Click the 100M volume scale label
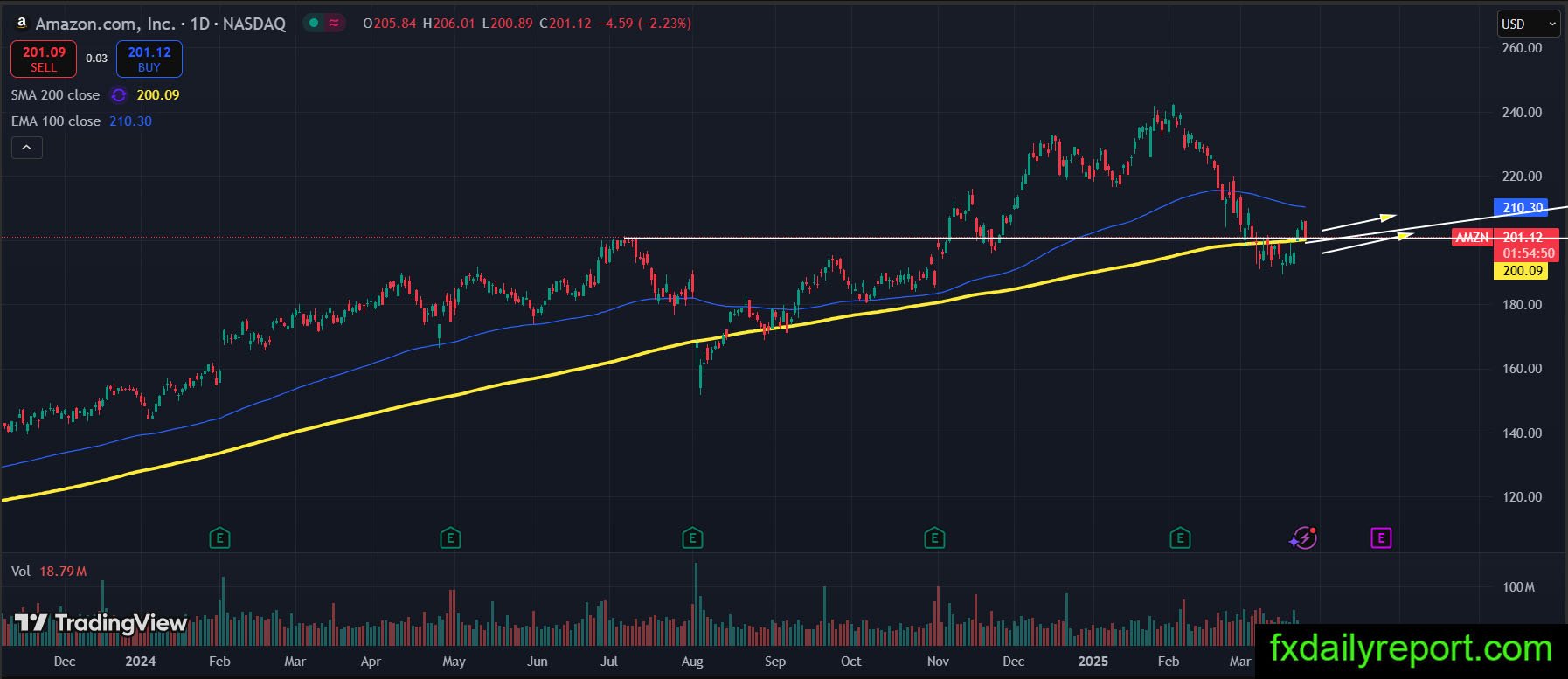 coord(1518,587)
